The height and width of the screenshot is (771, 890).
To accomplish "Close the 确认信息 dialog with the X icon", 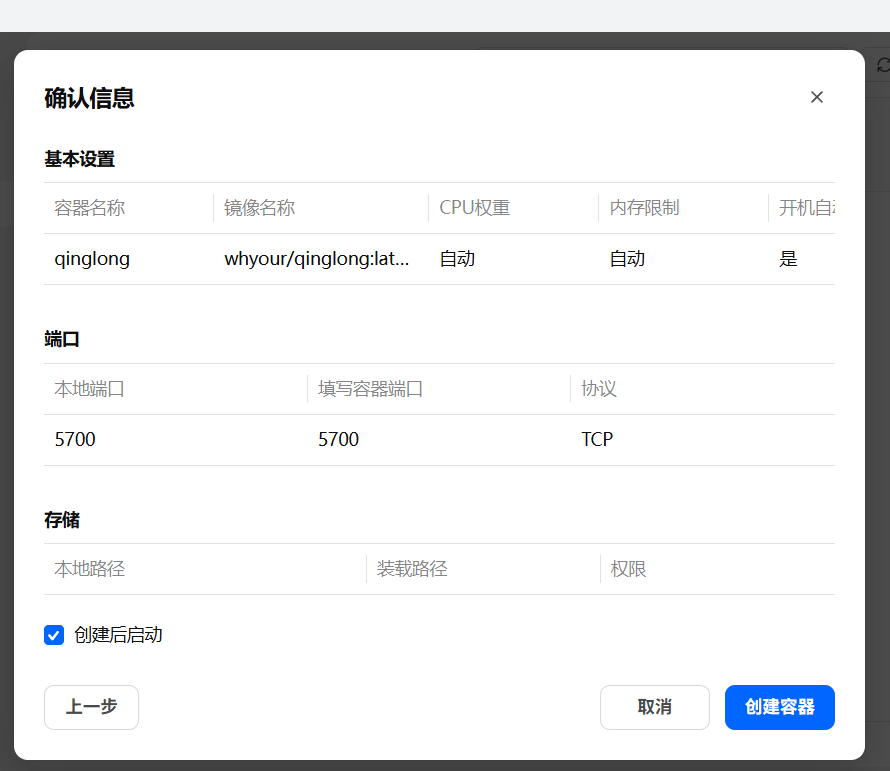I will (817, 97).
